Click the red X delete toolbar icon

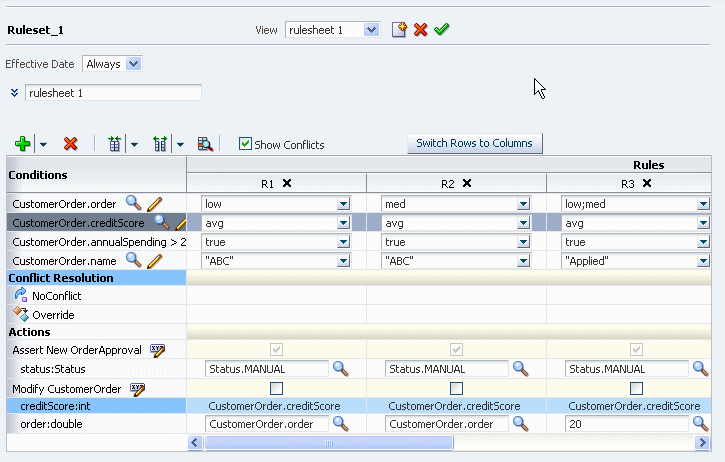tap(70, 144)
